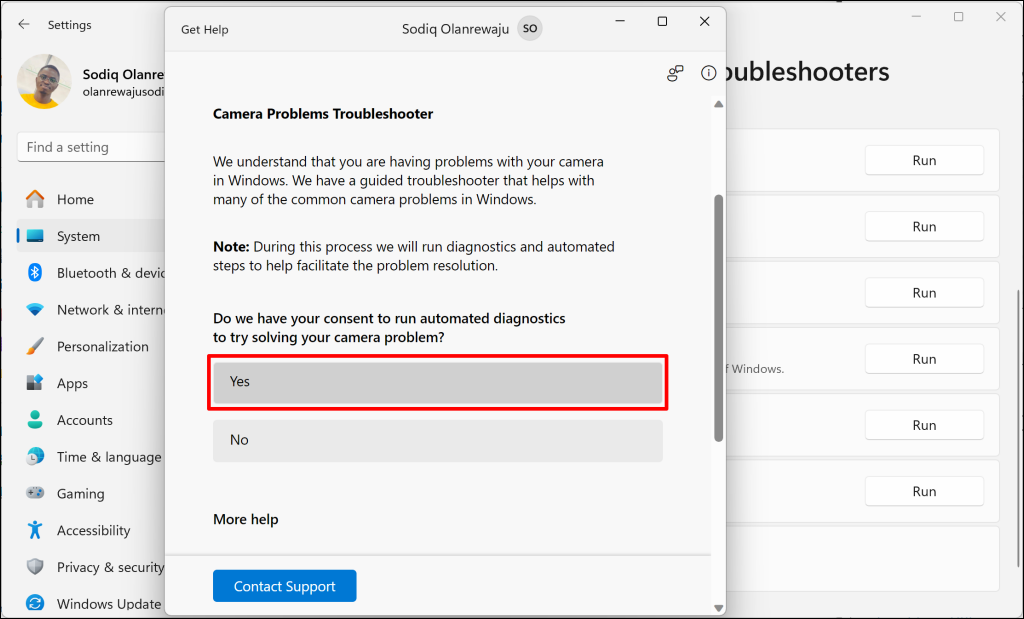Click the Settings back arrow icon
1024x619 pixels.
point(24,25)
